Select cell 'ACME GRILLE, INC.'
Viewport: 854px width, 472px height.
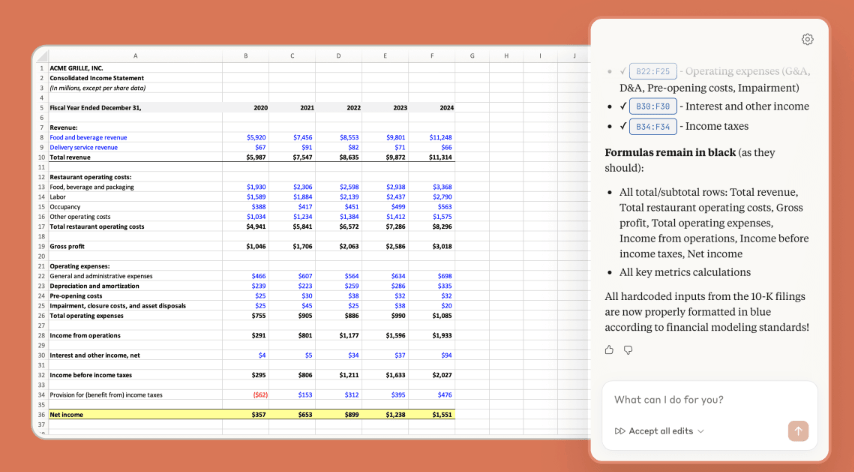135,68
